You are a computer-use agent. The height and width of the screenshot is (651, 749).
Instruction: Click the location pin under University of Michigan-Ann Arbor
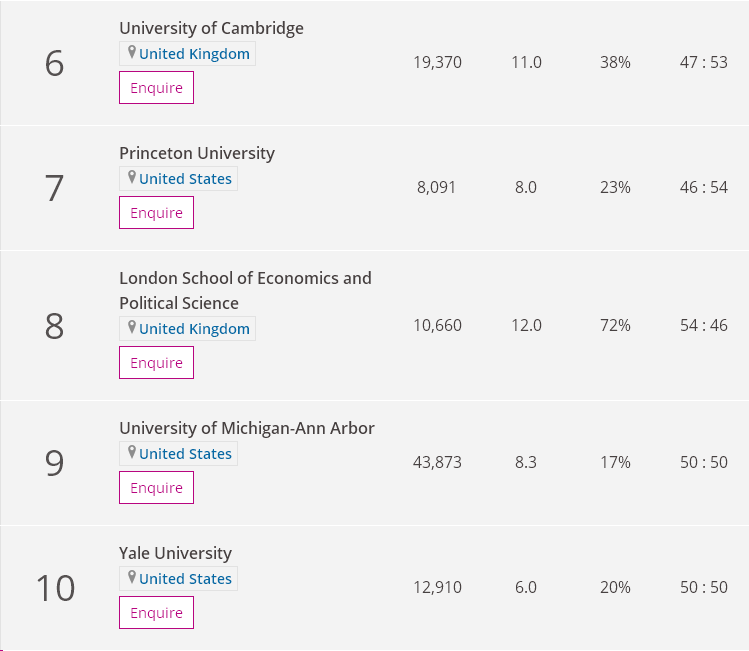coord(131,453)
